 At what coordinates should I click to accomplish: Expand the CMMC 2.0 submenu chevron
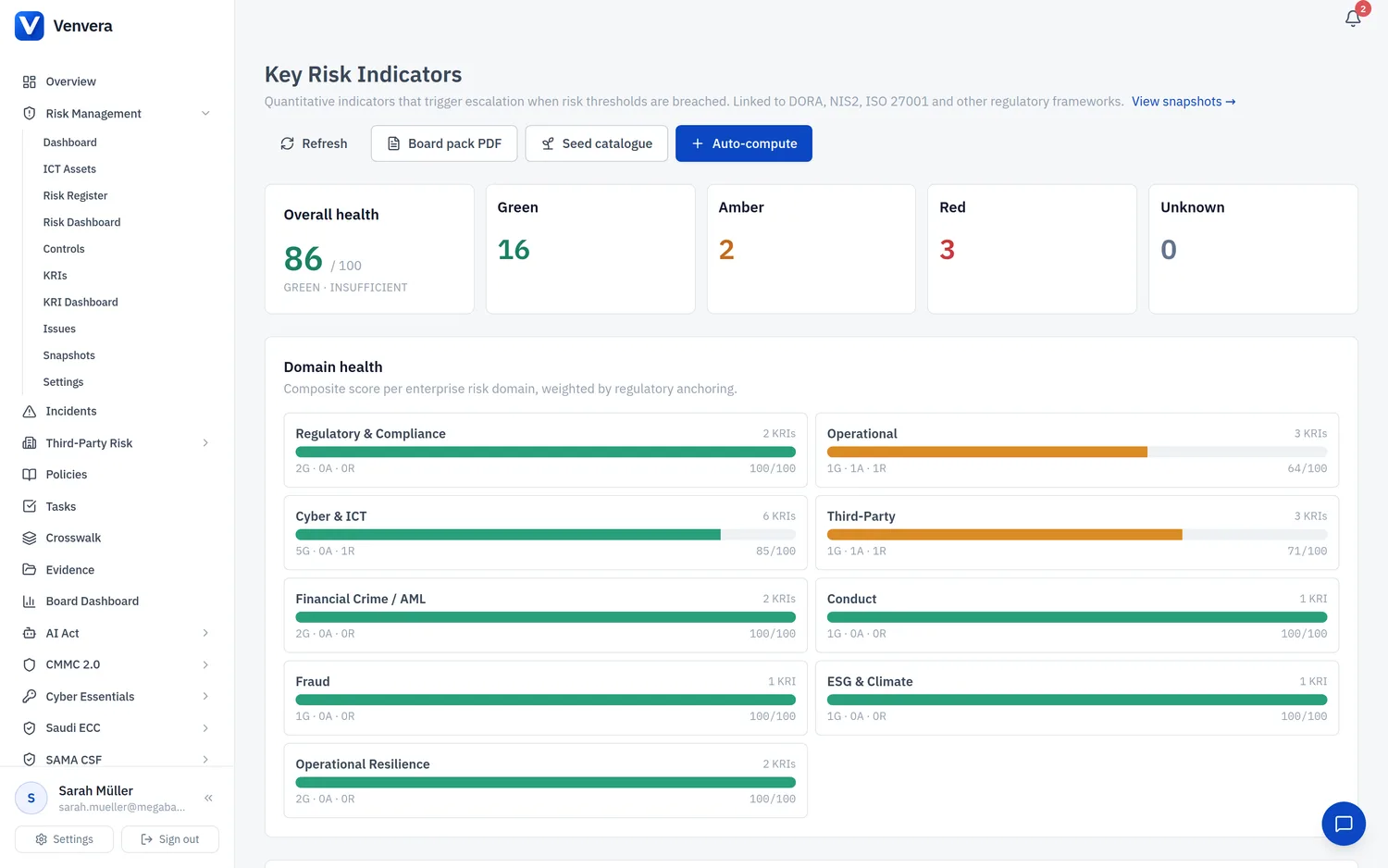pyautogui.click(x=205, y=664)
